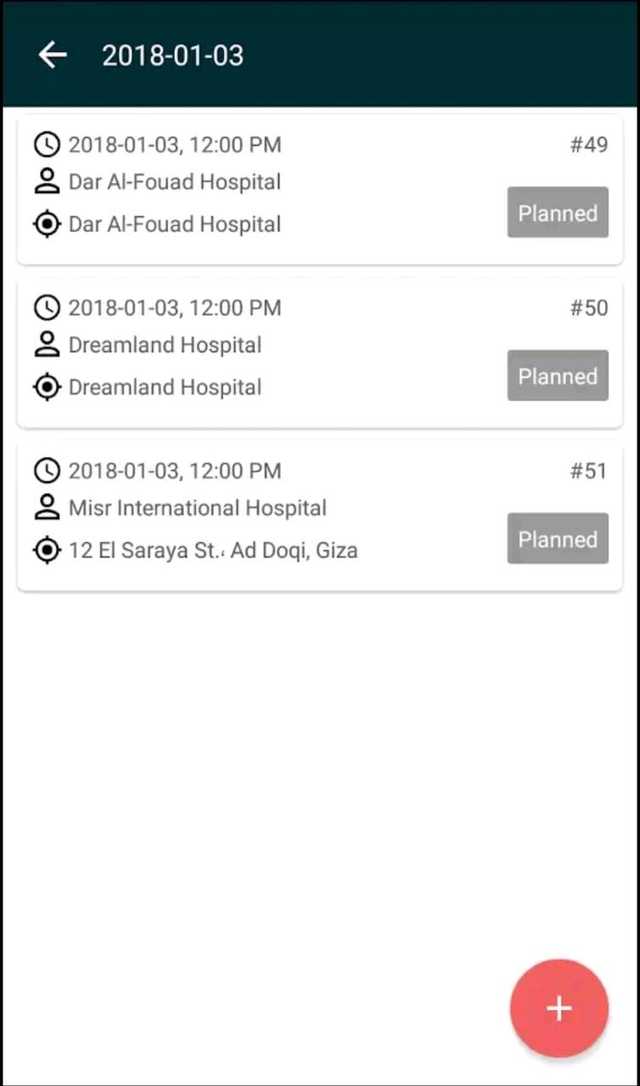640x1086 pixels.
Task: Select 12 El Saraya St. address text
Action: point(213,551)
